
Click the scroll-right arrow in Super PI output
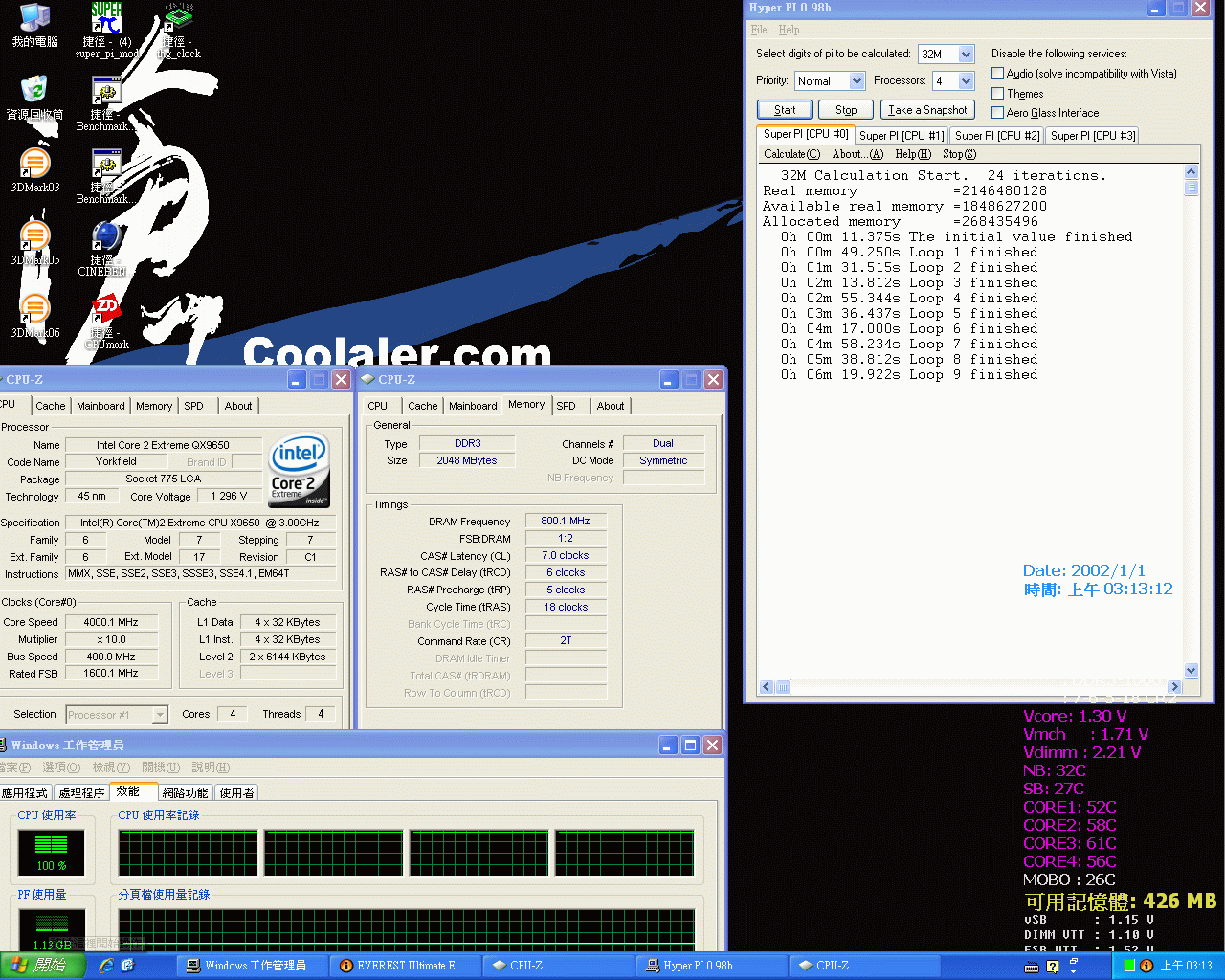point(1175,687)
